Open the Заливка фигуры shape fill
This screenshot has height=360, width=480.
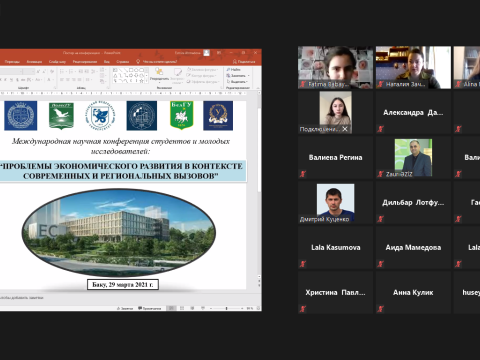203,70
